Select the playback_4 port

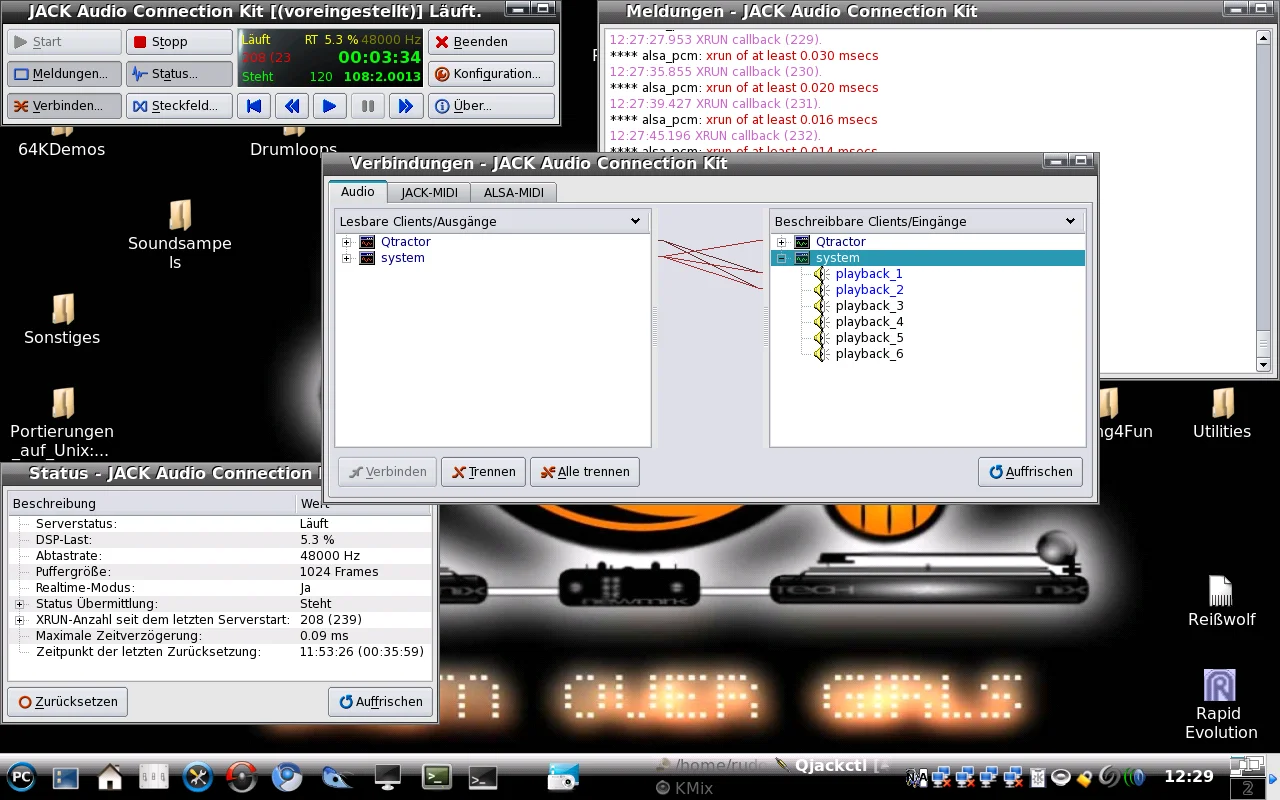(869, 322)
